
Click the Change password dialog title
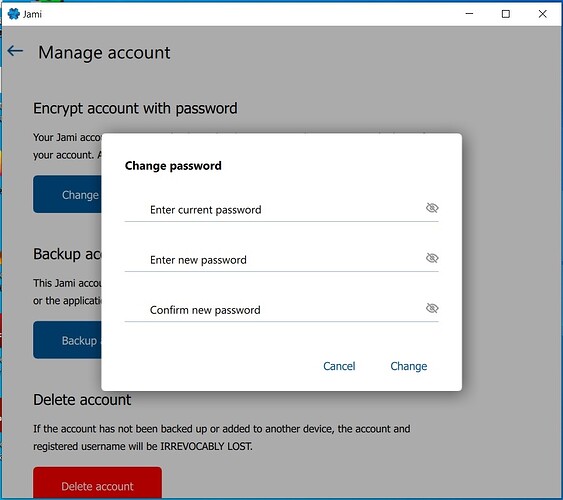pyautogui.click(x=173, y=166)
